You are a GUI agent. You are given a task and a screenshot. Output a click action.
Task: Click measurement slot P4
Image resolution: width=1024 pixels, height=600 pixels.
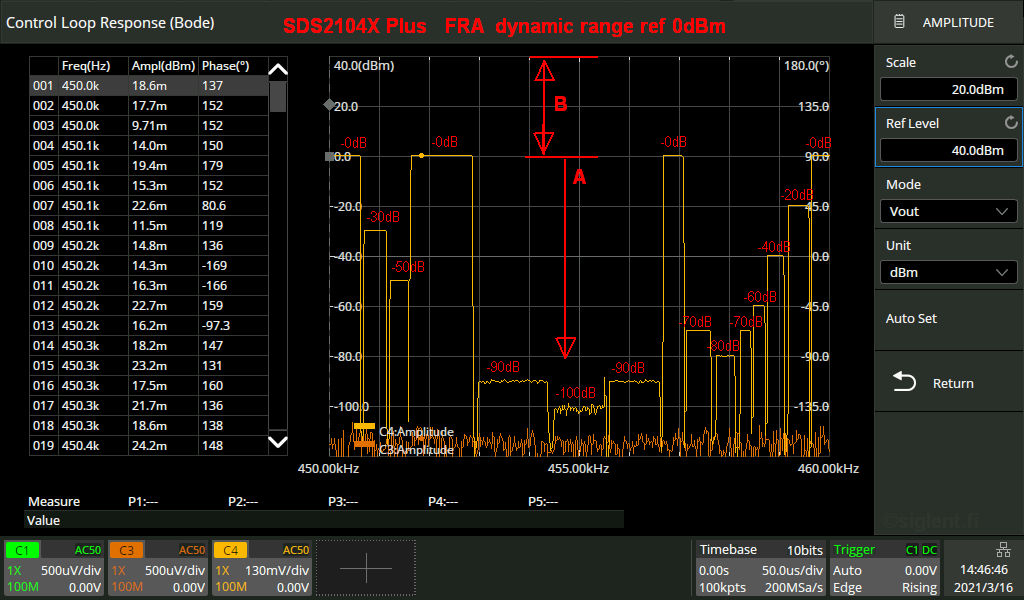[443, 501]
